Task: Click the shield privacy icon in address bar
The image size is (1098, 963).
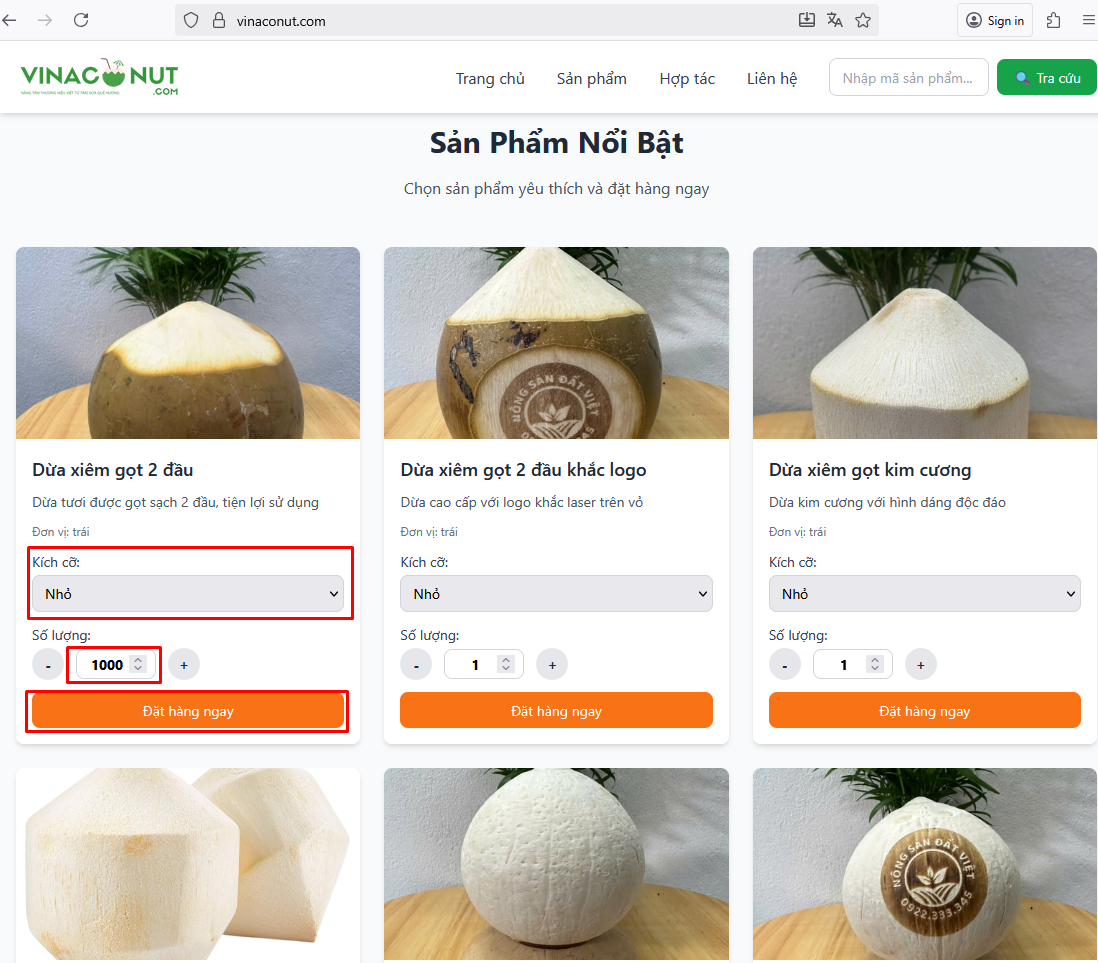Action: [x=189, y=20]
